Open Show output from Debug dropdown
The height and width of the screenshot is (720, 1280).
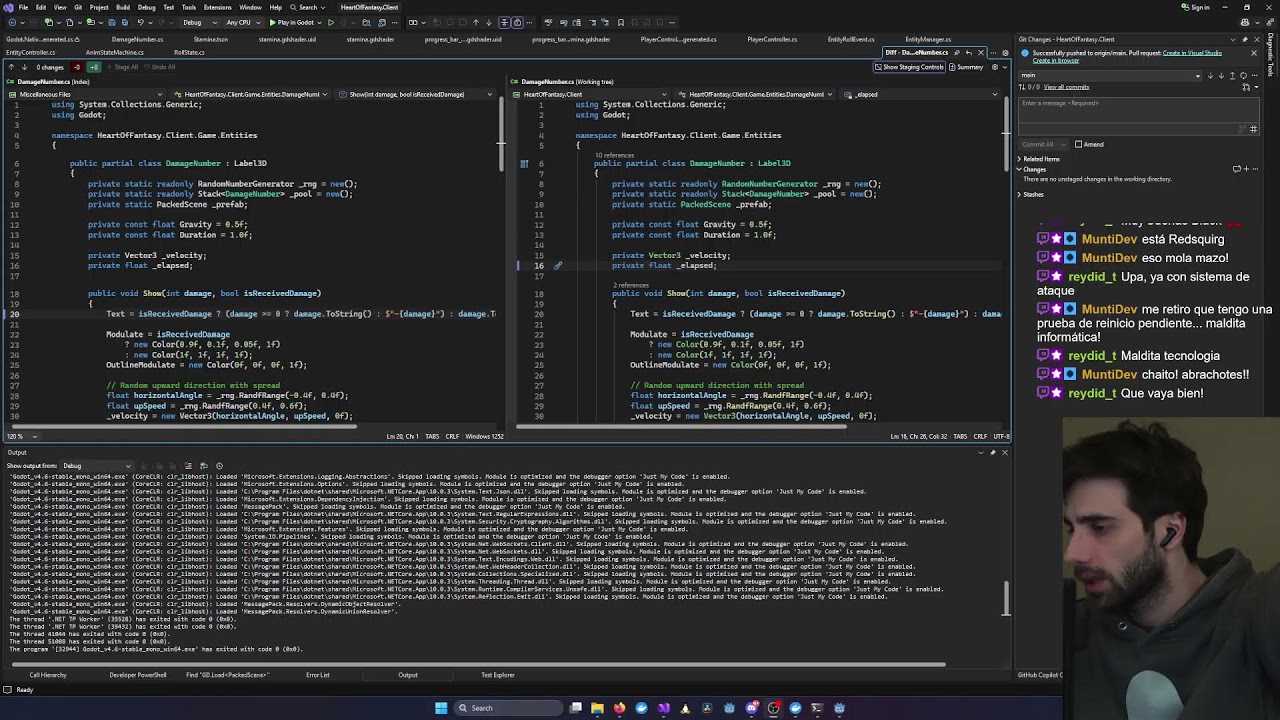97,466
